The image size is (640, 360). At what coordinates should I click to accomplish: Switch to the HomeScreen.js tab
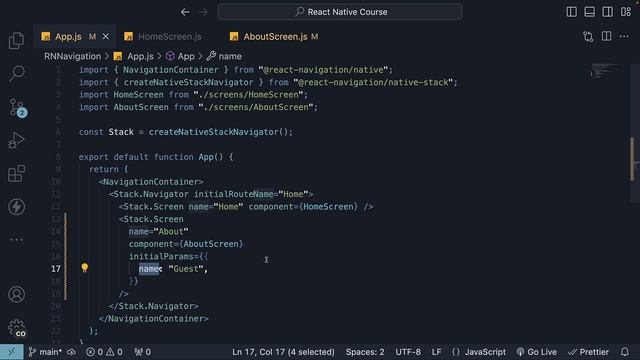tap(169, 37)
